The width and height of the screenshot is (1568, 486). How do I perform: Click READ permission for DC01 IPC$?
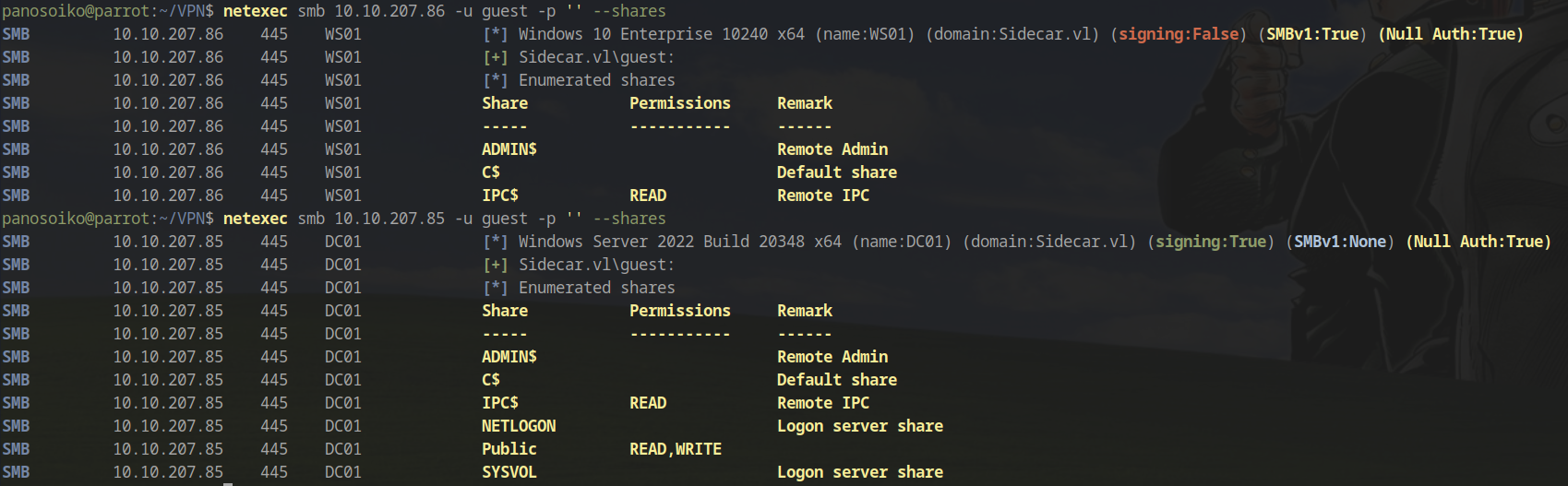[x=648, y=403]
